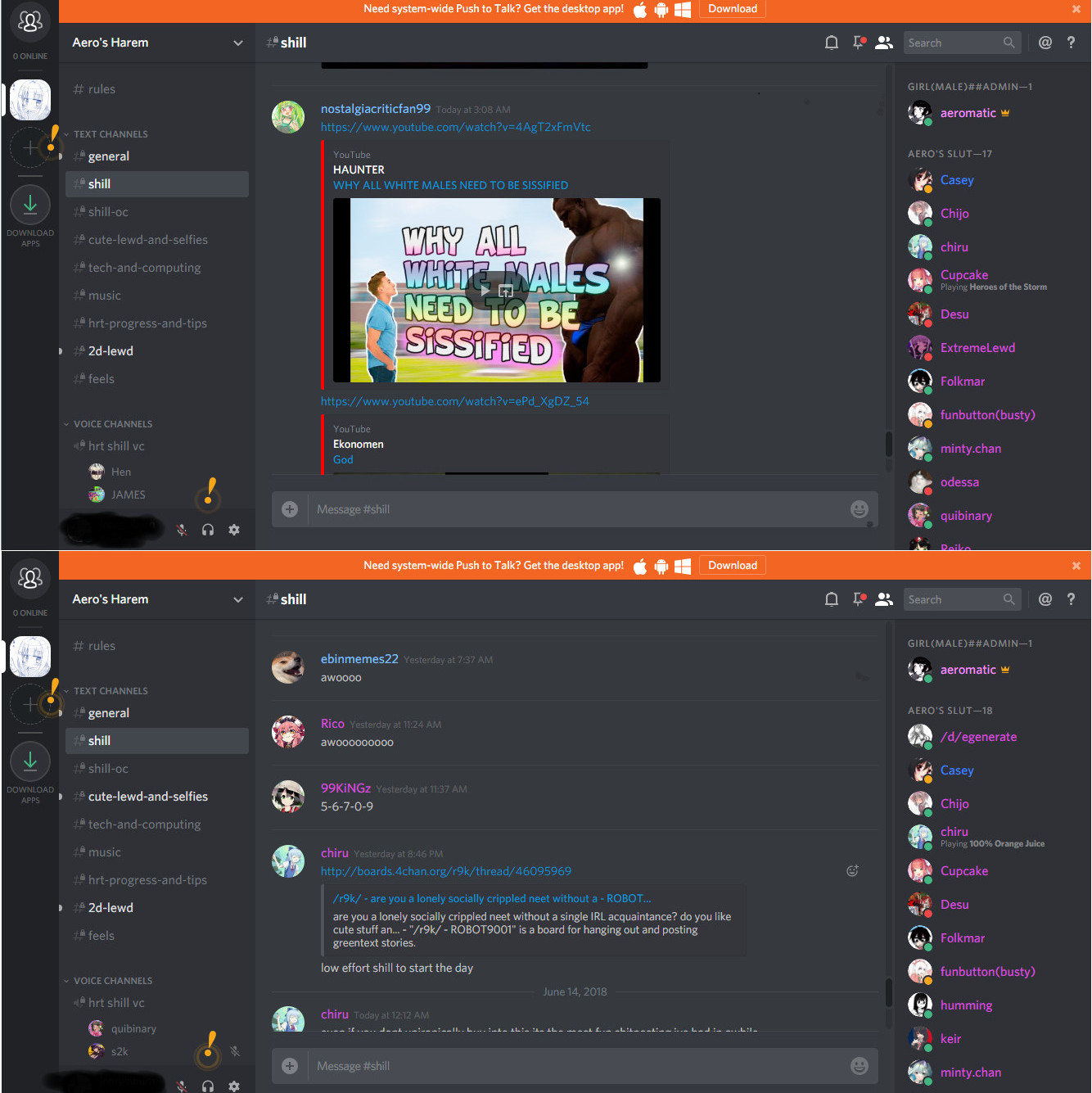Click help question mark in lower window
1092x1093 pixels.
pos(1071,599)
